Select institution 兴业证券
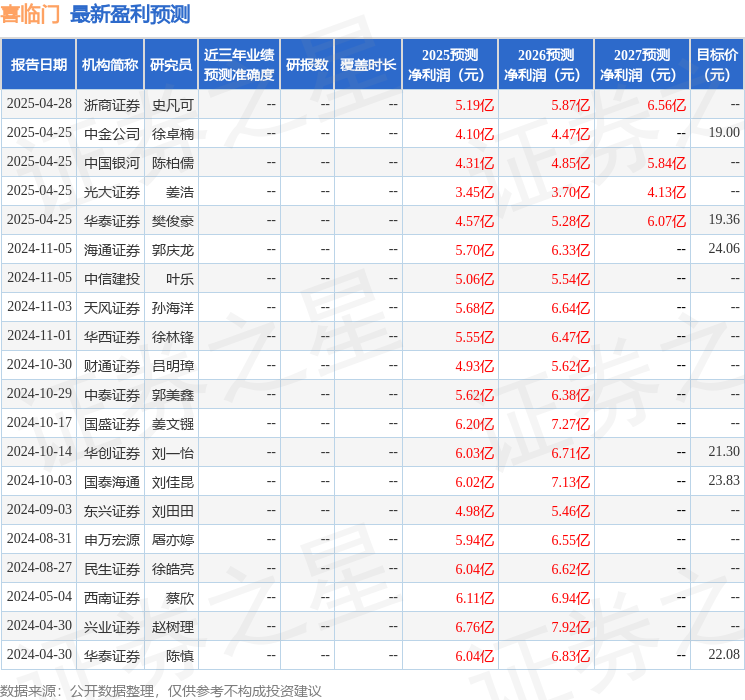This screenshot has height=700, width=745. (112, 627)
